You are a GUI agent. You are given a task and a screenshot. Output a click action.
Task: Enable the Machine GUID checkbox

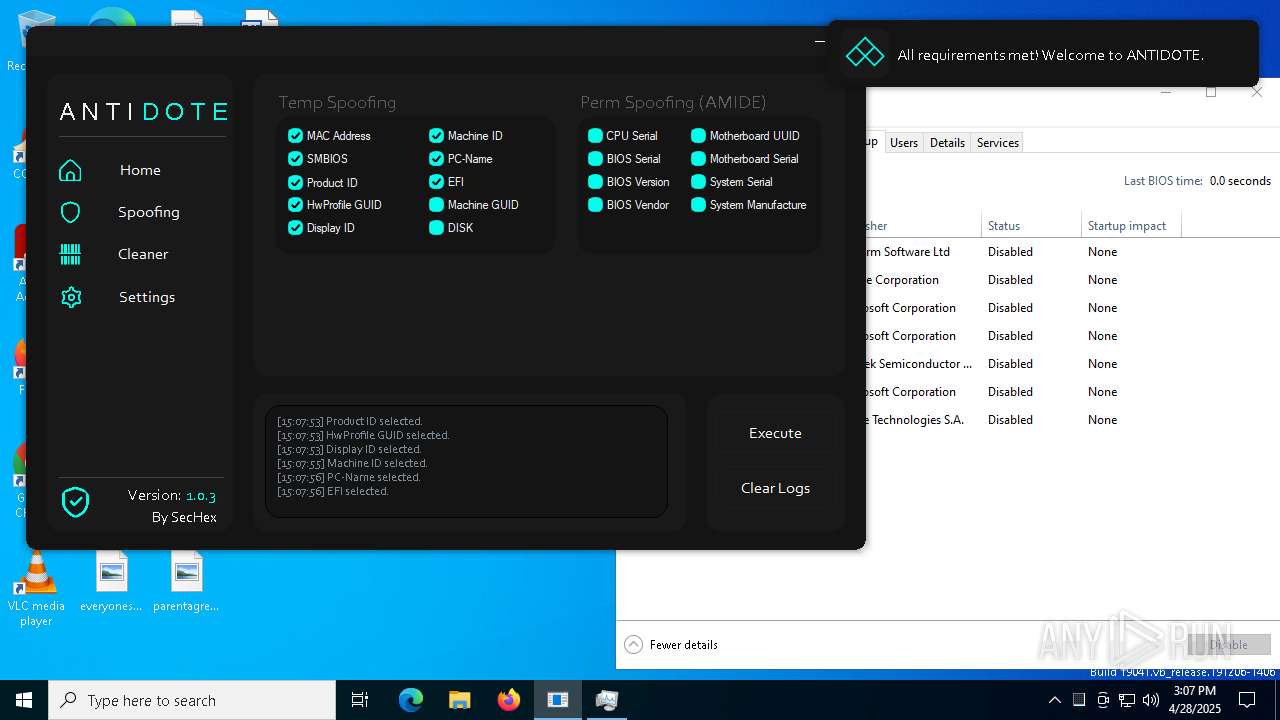(x=436, y=204)
